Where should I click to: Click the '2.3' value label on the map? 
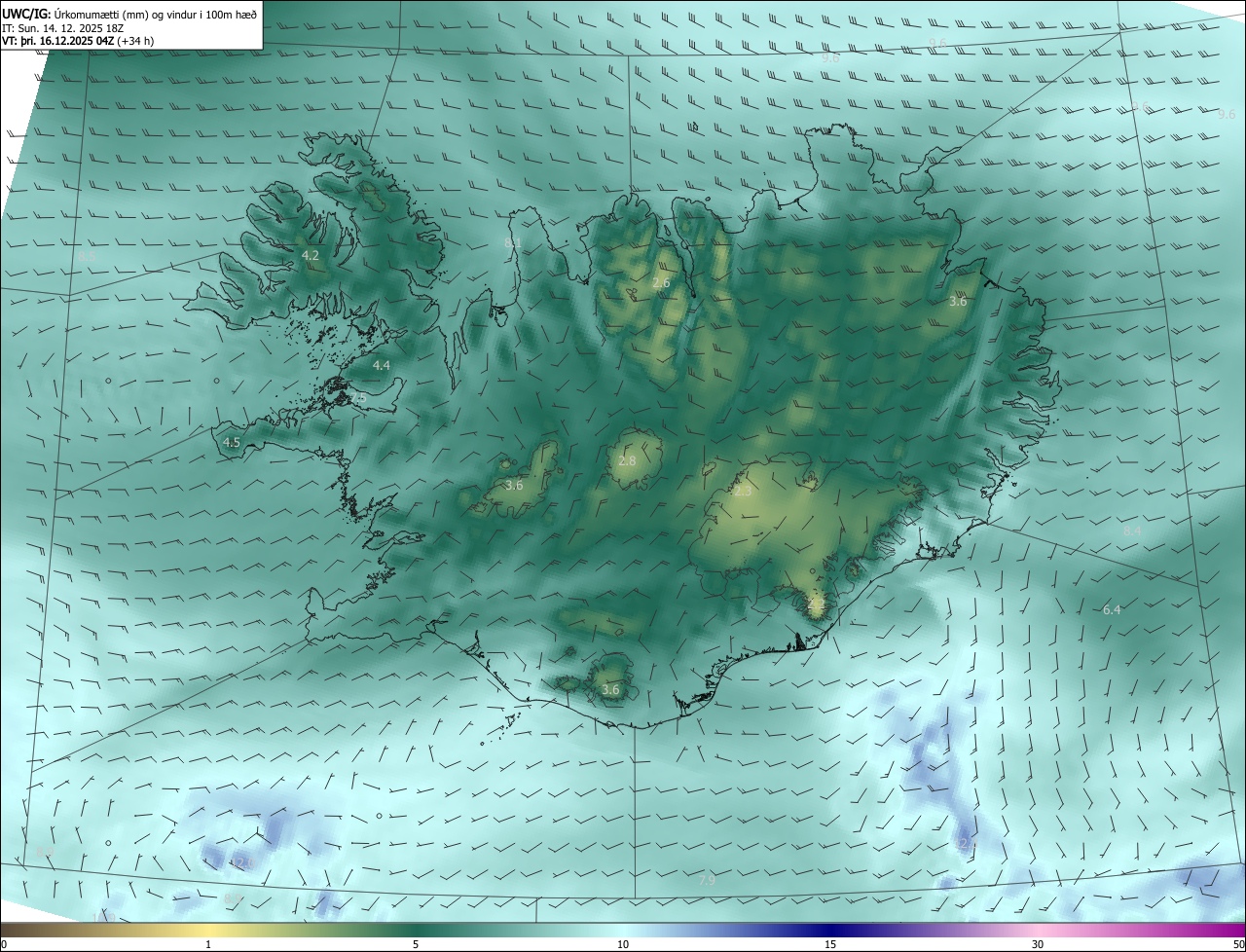coord(743,492)
